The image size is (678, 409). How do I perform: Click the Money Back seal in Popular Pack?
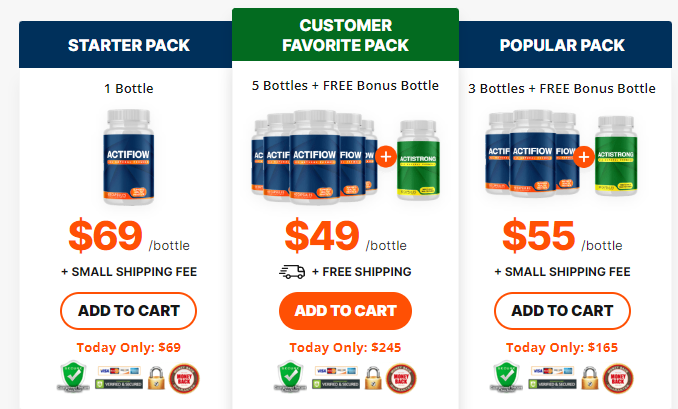618,377
